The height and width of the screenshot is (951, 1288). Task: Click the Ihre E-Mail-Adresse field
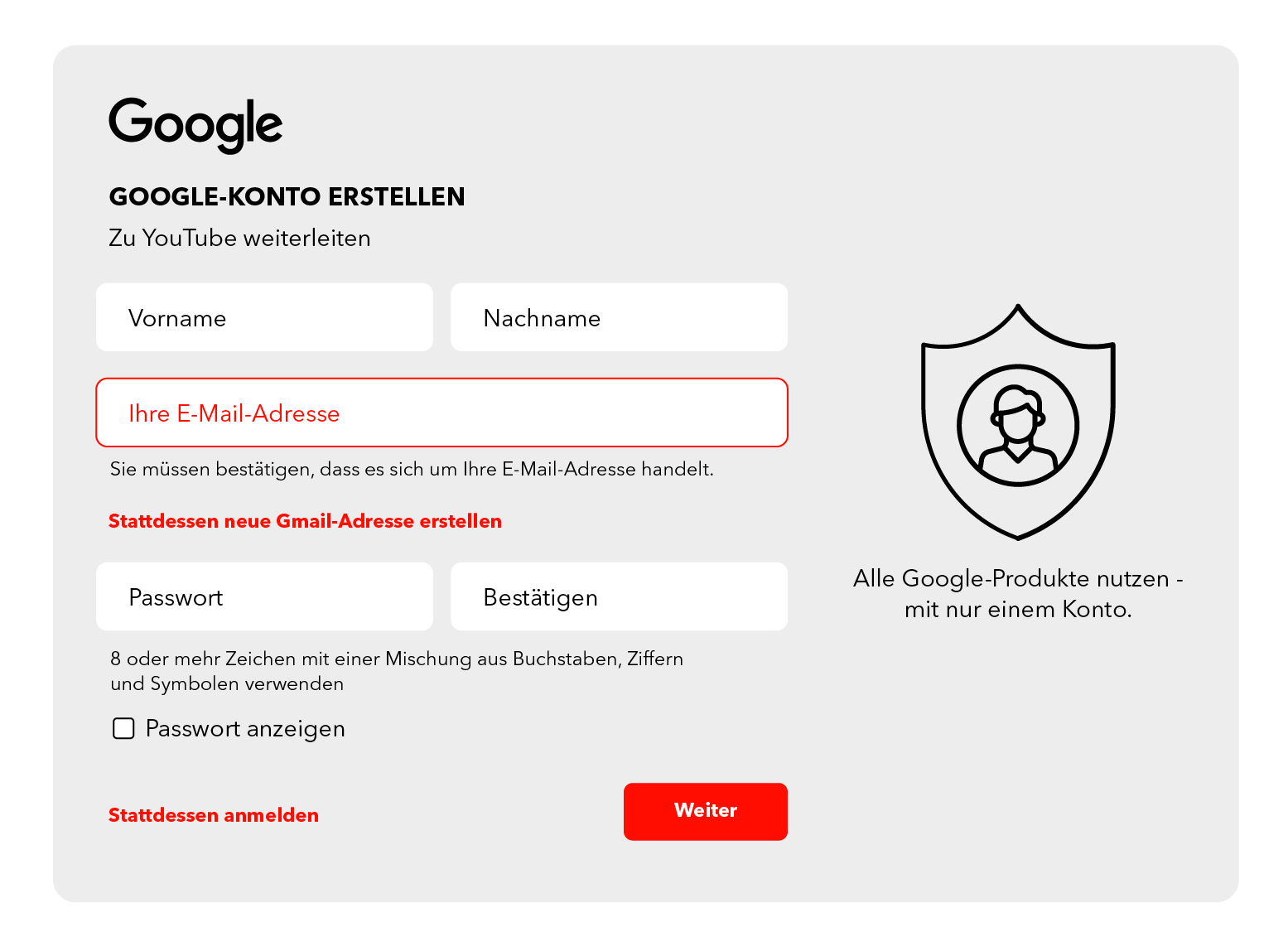(441, 413)
